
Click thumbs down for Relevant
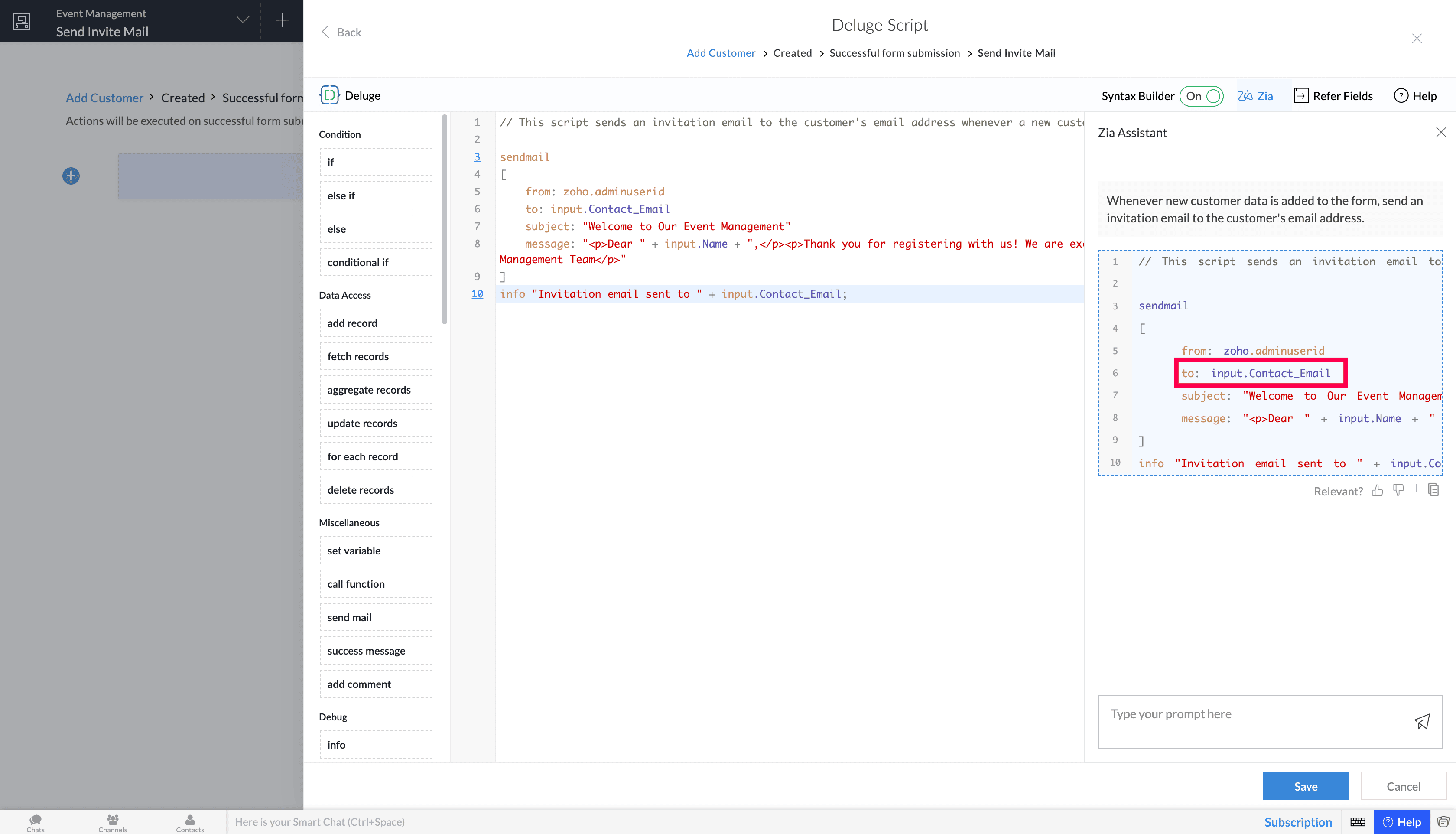1398,490
